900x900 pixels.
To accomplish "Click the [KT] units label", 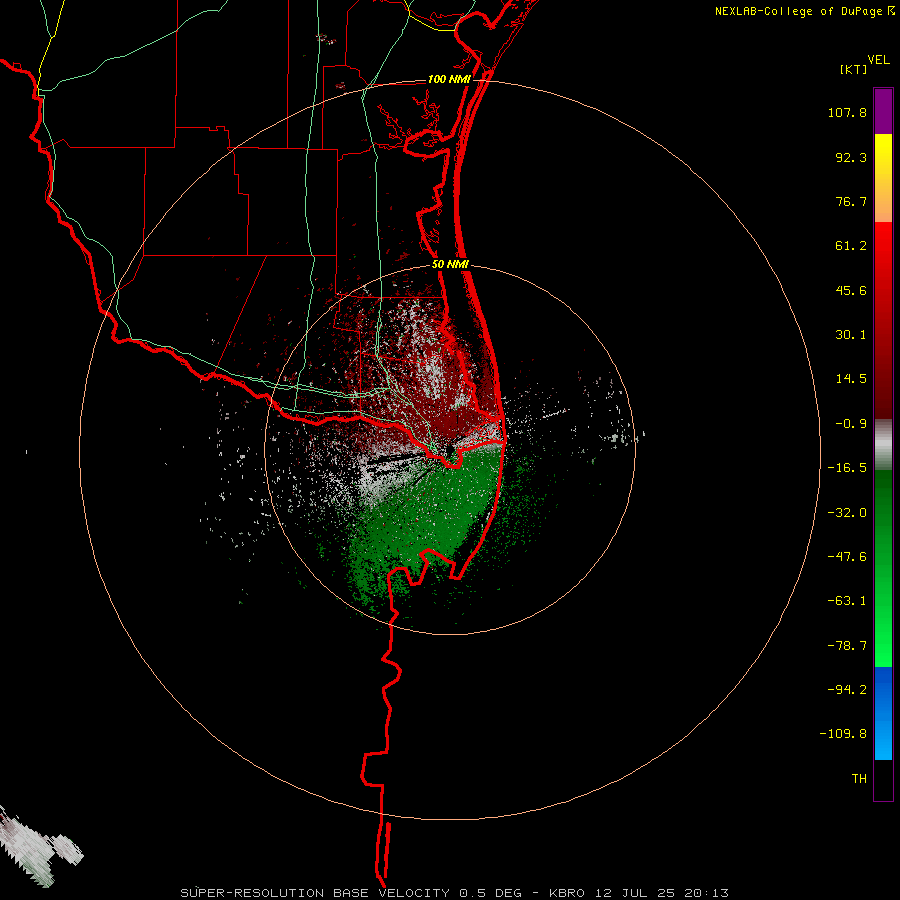I will [x=854, y=69].
